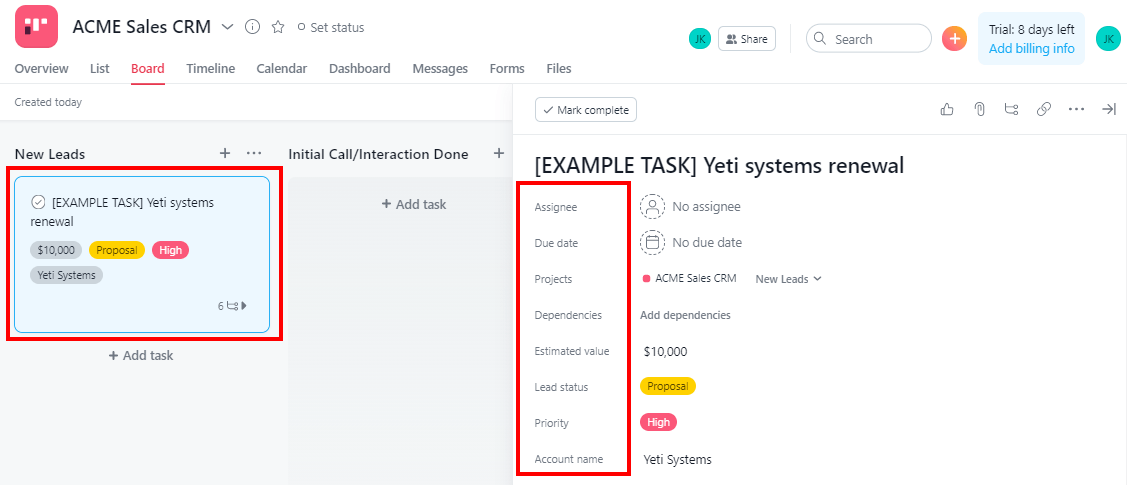Copy task link with the link icon
Screen dimensions: 1127x485
click(1044, 109)
